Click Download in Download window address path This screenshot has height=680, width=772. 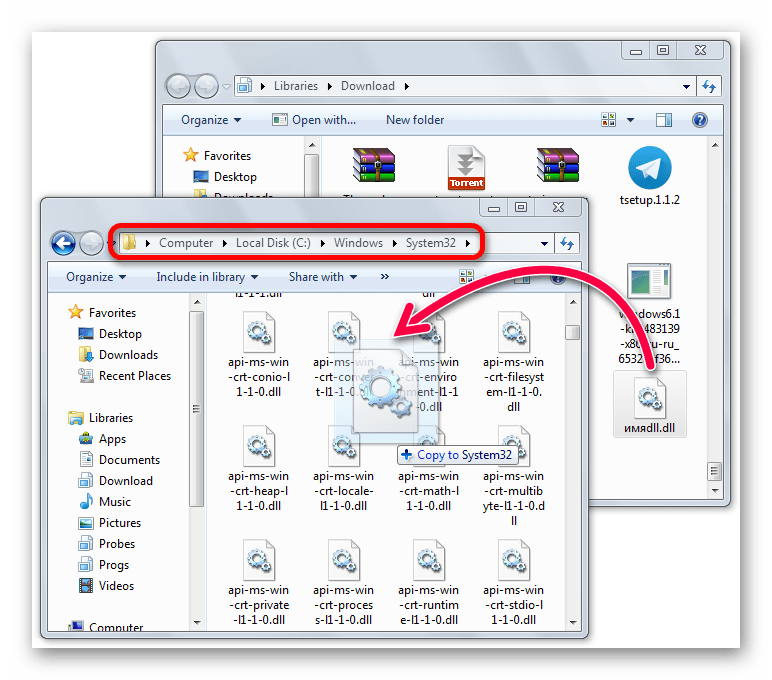coord(368,86)
